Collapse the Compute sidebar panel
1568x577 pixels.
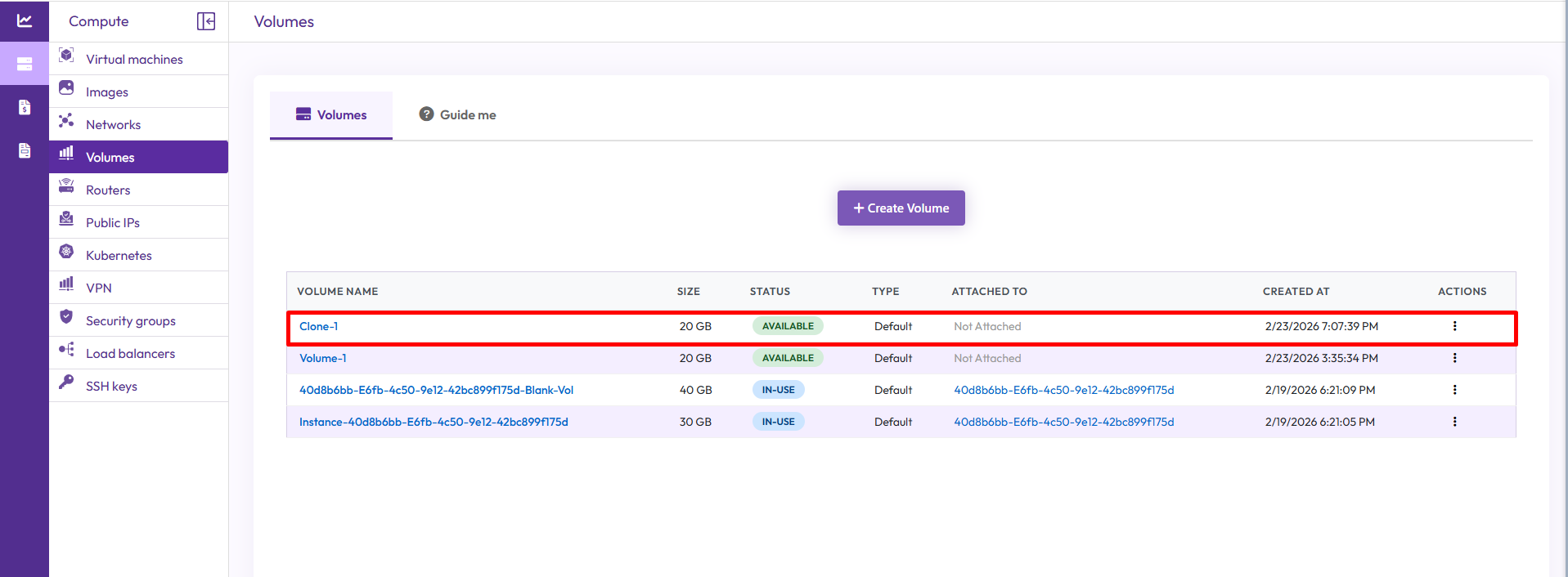click(206, 21)
